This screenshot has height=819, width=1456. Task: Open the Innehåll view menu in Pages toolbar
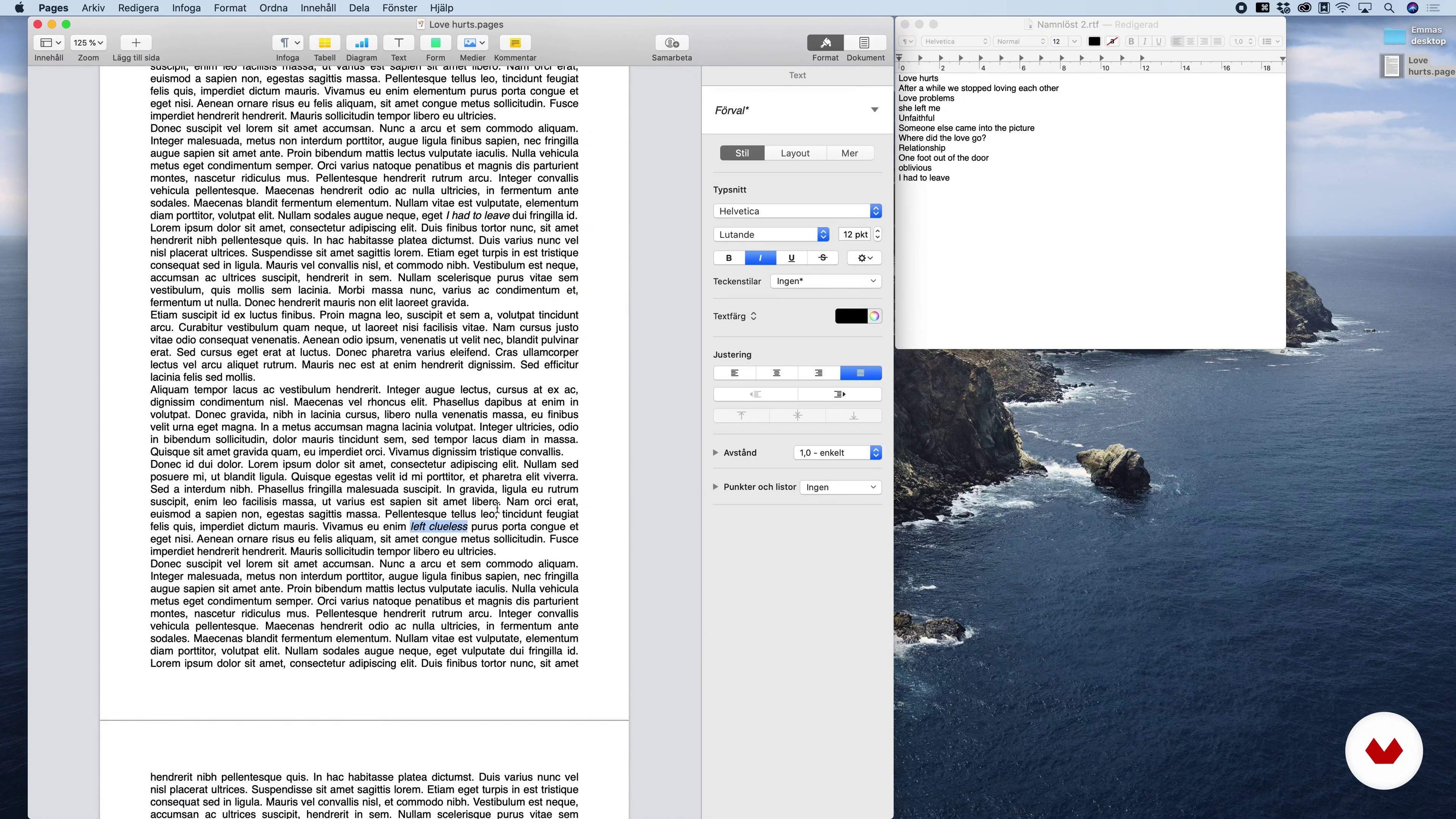[49, 43]
